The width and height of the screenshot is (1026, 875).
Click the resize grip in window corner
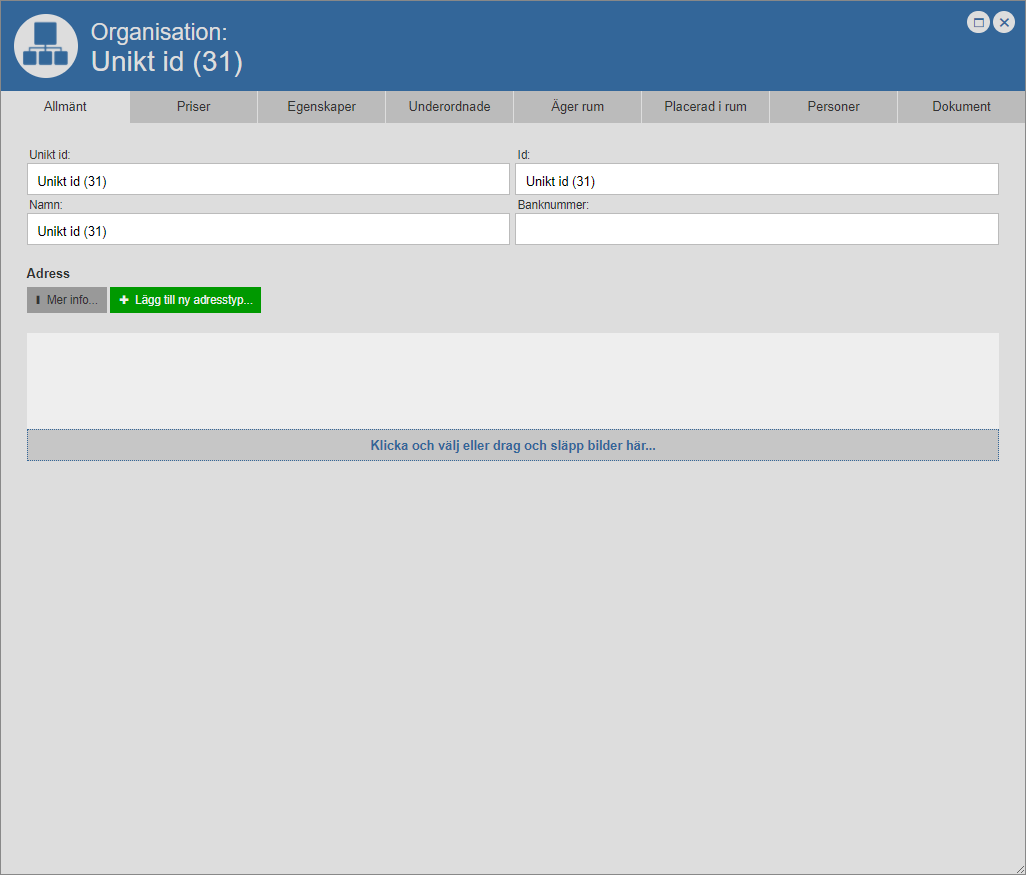pyautogui.click(x=1019, y=868)
